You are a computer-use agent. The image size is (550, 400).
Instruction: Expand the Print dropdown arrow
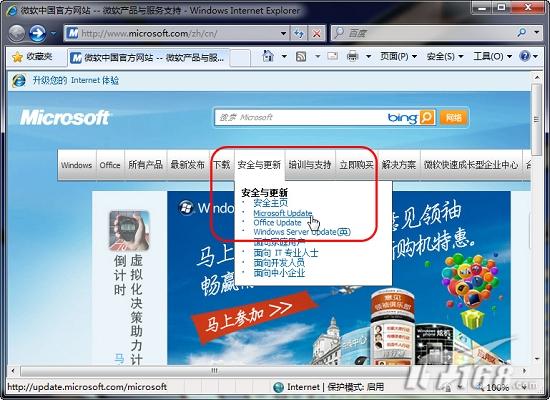coord(369,56)
